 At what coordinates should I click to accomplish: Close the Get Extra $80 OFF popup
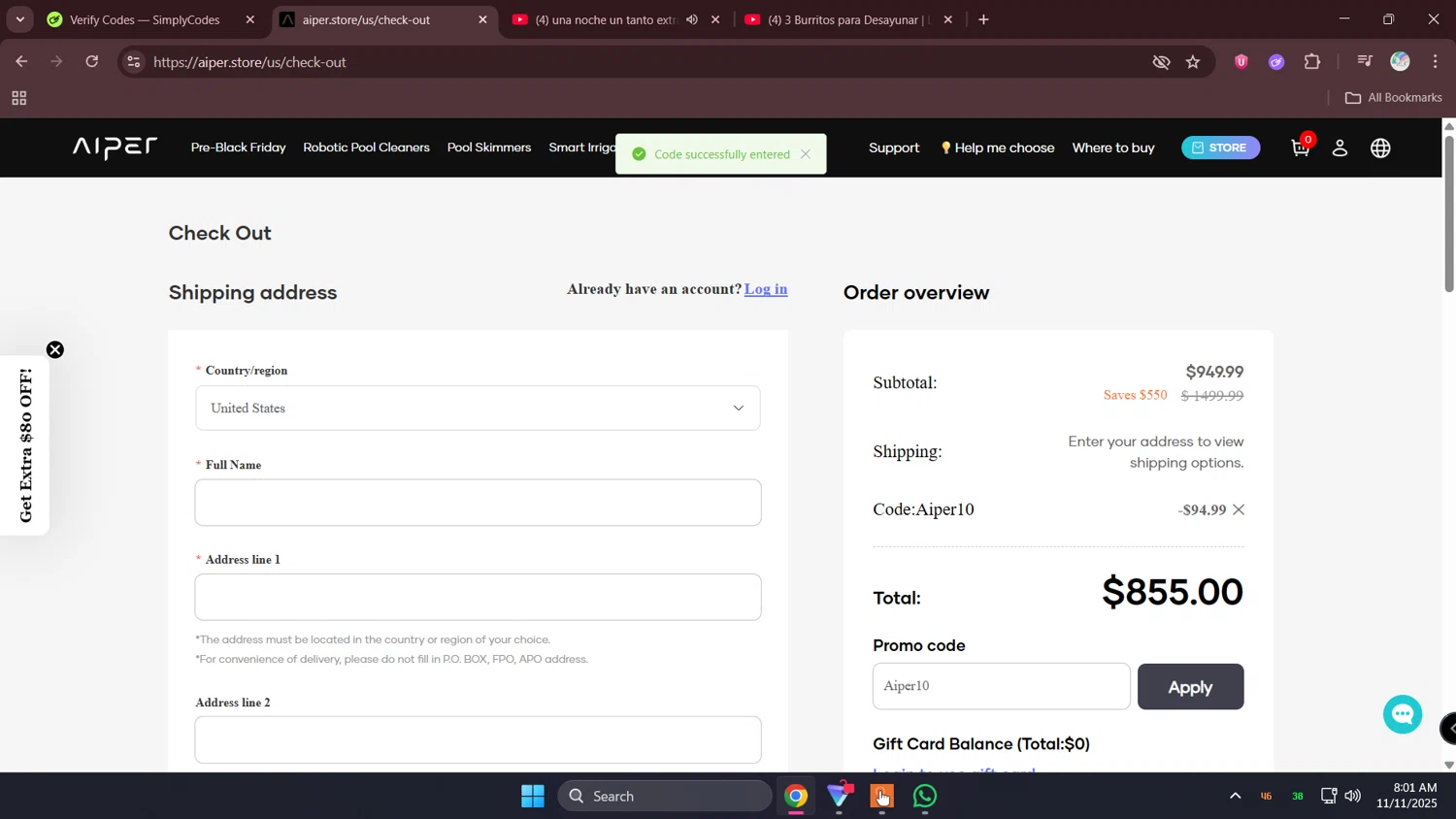pos(55,349)
